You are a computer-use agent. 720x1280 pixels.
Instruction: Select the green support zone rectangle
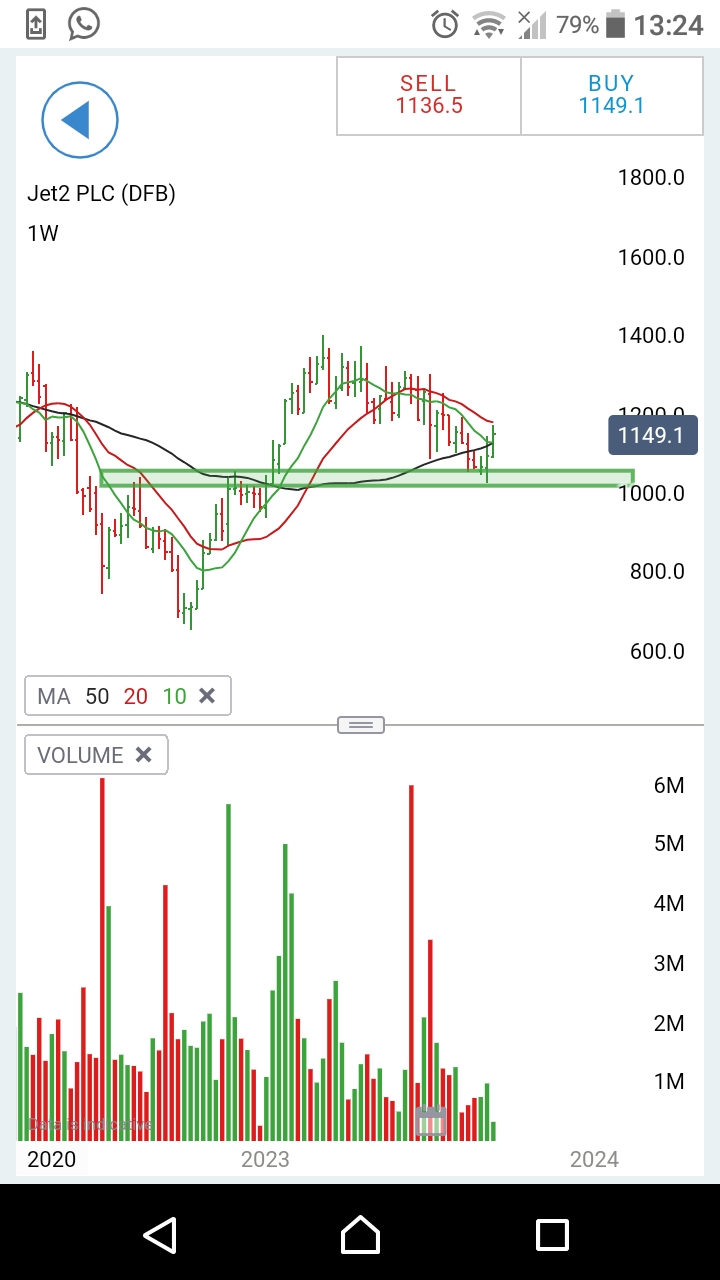[x=367, y=478]
